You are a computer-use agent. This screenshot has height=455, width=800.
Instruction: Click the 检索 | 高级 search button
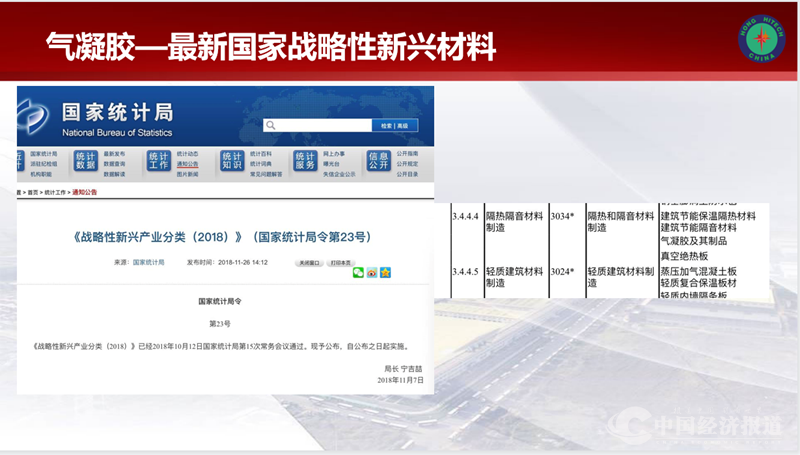click(x=395, y=125)
